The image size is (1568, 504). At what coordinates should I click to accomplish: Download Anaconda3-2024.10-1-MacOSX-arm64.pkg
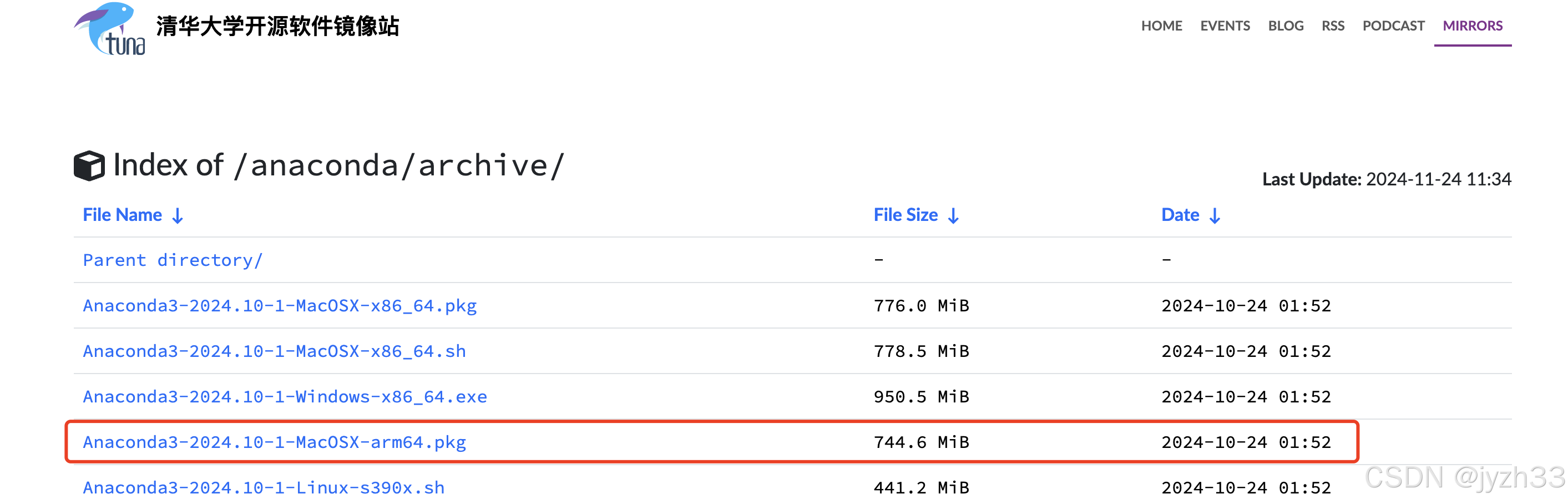[x=275, y=442]
